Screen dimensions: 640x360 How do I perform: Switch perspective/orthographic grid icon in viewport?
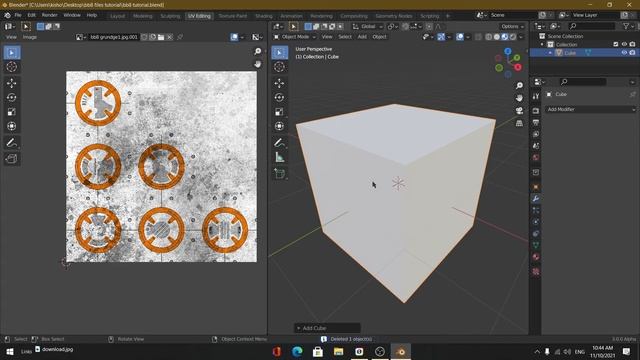pos(519,123)
